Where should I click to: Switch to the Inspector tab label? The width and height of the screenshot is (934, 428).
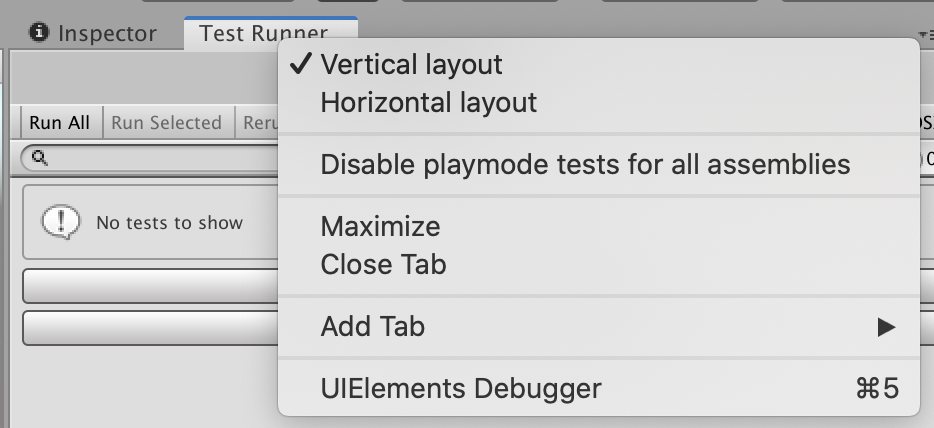pyautogui.click(x=107, y=33)
